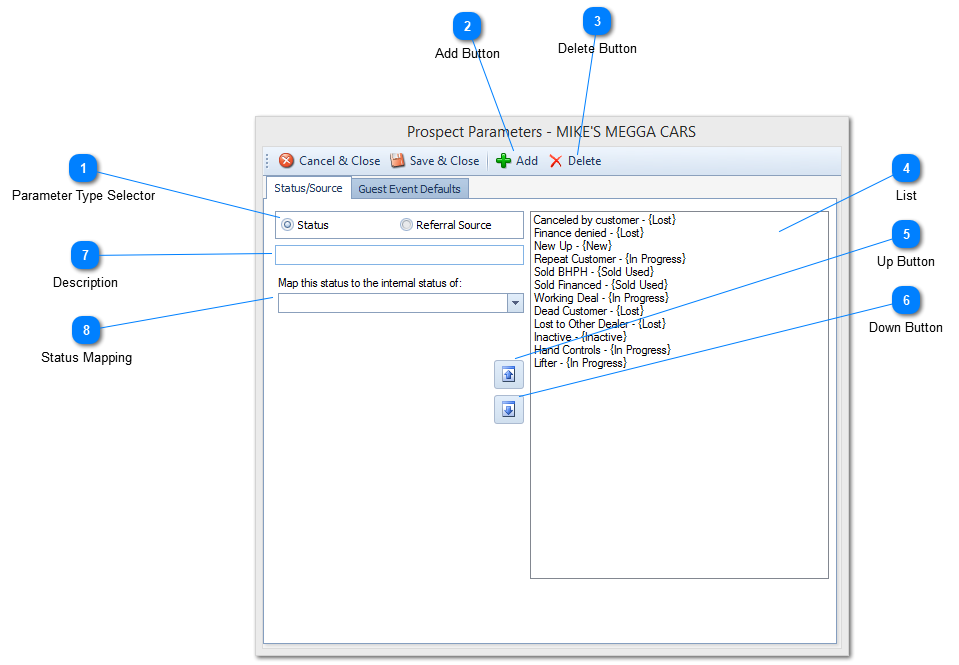
Task: Select 'Finance denied - {Lost}' list entry
Action: pos(588,233)
